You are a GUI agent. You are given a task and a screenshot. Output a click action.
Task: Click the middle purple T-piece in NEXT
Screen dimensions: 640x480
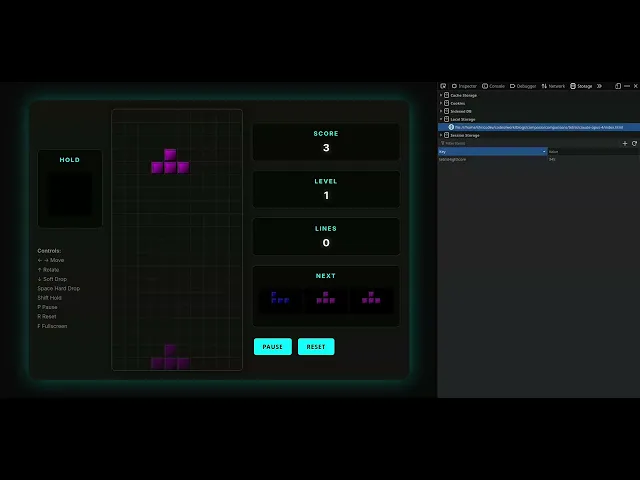pos(326,298)
